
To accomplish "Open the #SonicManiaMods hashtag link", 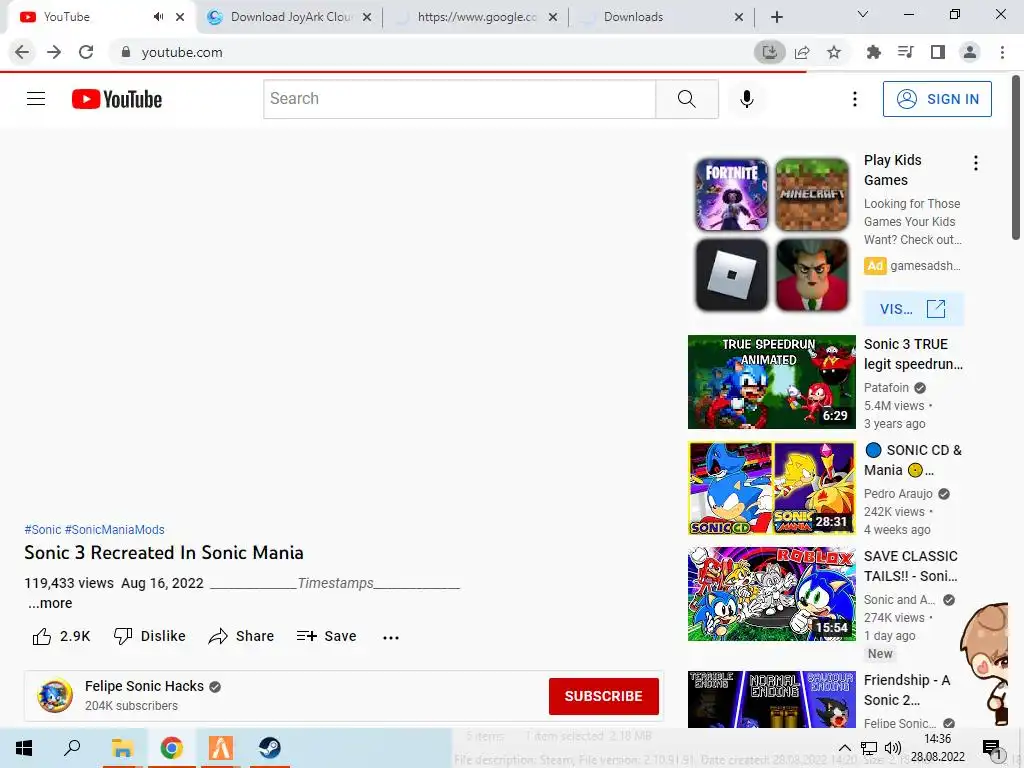I will [x=115, y=530].
